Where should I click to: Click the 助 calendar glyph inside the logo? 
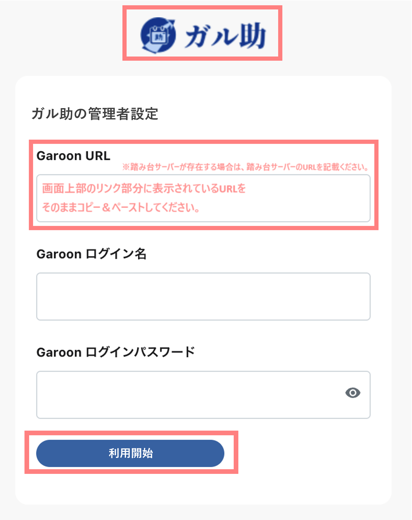tap(159, 36)
